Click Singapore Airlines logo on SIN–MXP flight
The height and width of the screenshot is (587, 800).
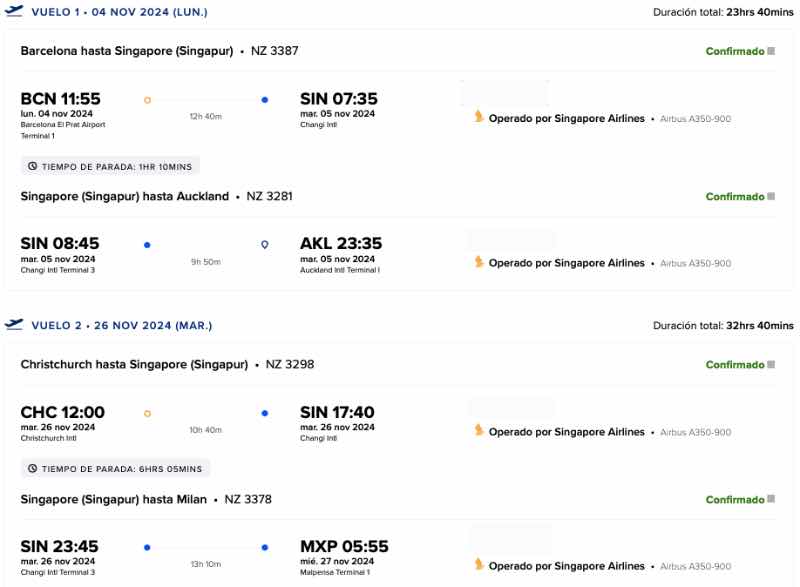479,566
